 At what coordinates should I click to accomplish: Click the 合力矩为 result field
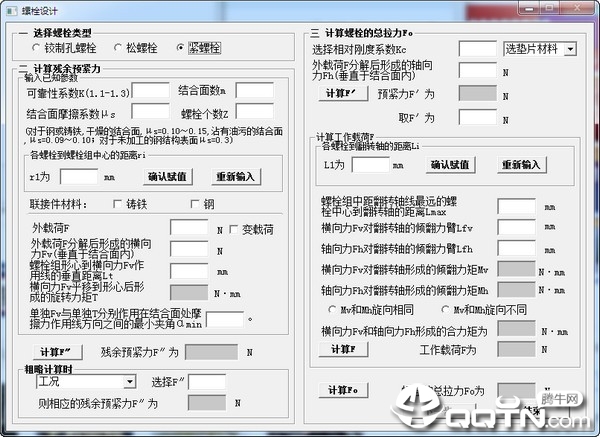point(517,329)
